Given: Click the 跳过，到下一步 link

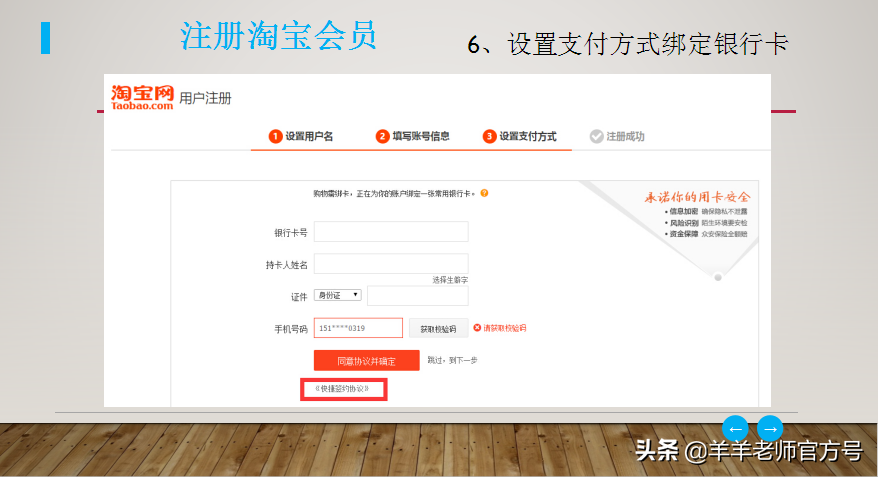Looking at the screenshot, I should coord(452,360).
